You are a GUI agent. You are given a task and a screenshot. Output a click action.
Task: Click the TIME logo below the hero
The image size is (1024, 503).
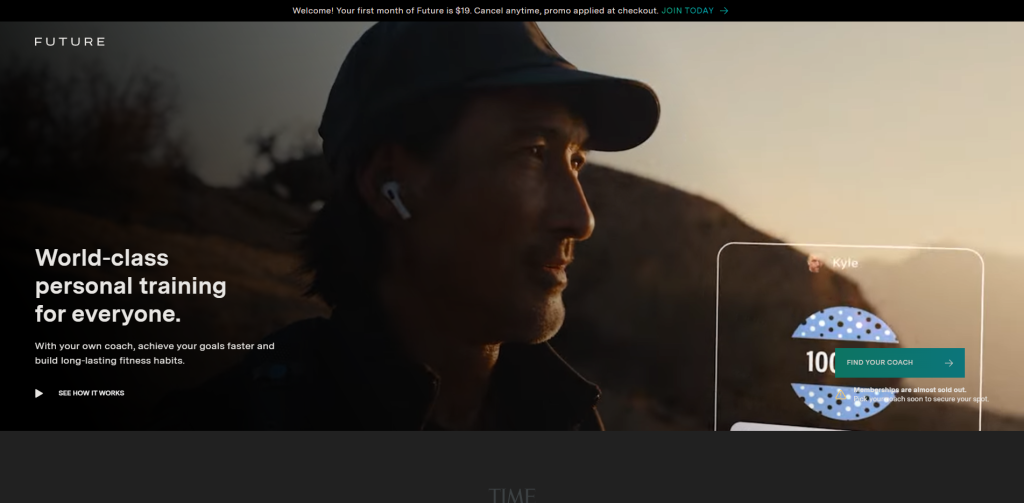click(x=512, y=495)
